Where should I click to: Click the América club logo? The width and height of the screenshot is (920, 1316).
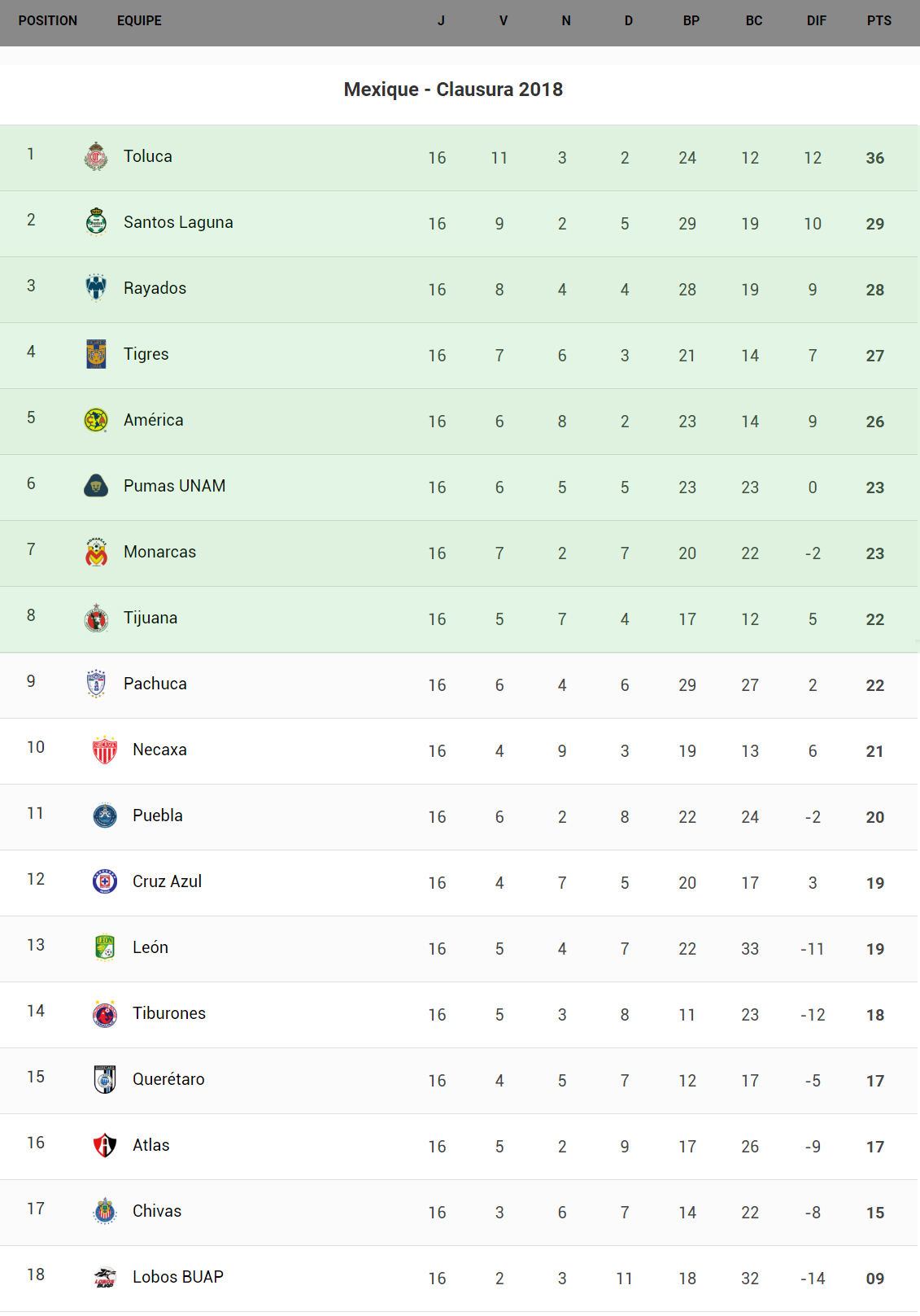[96, 420]
